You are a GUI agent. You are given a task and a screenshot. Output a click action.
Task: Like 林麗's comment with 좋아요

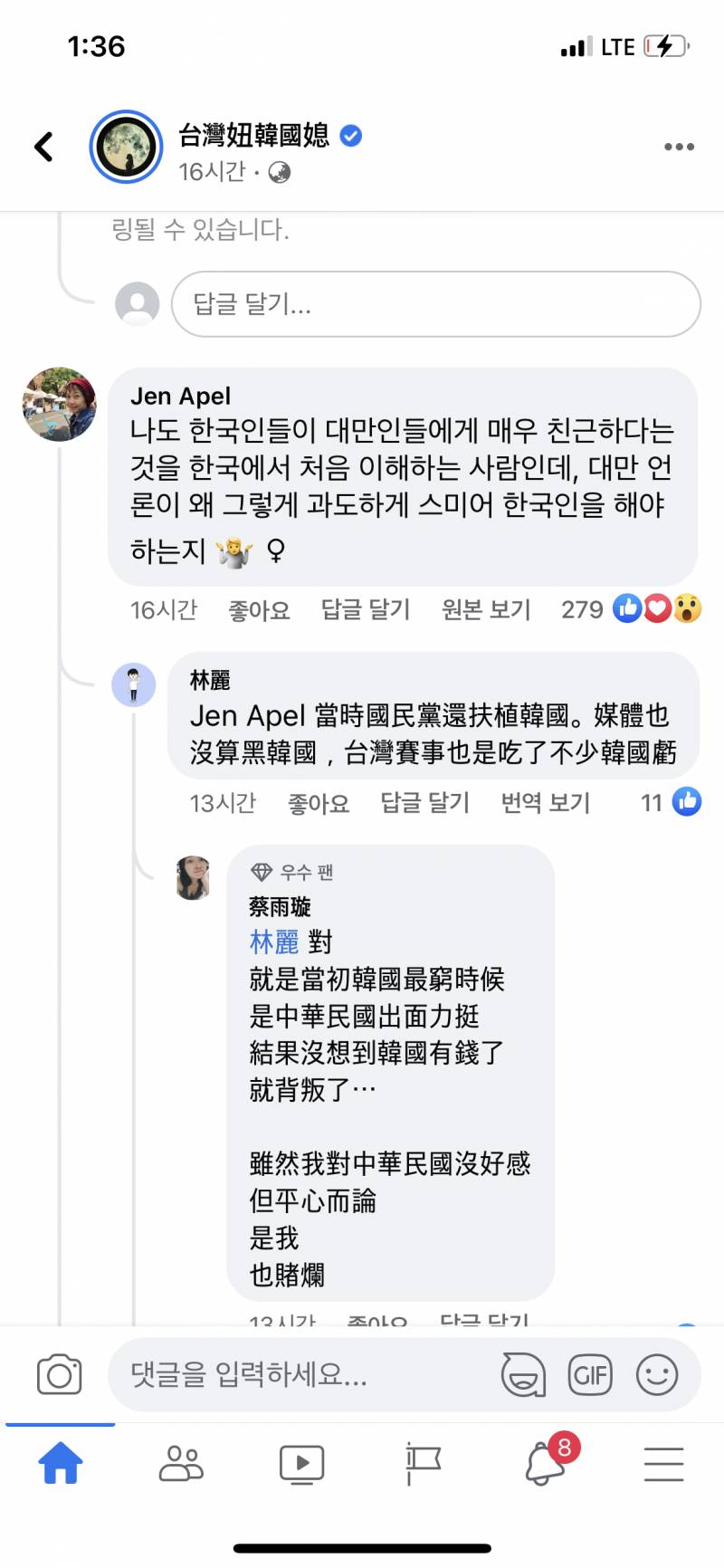click(x=319, y=802)
